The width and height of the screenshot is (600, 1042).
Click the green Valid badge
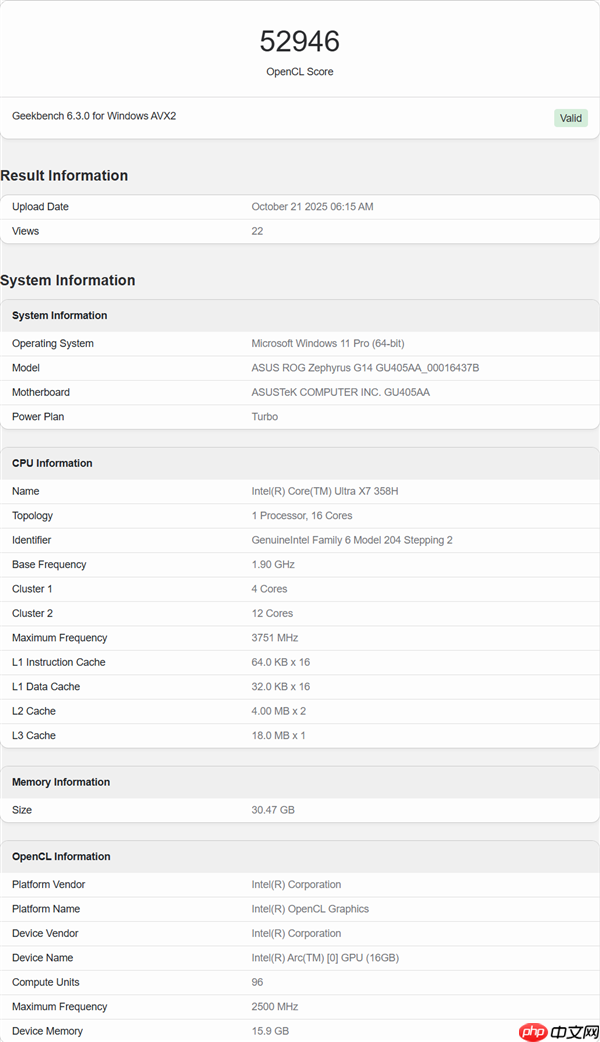point(570,118)
